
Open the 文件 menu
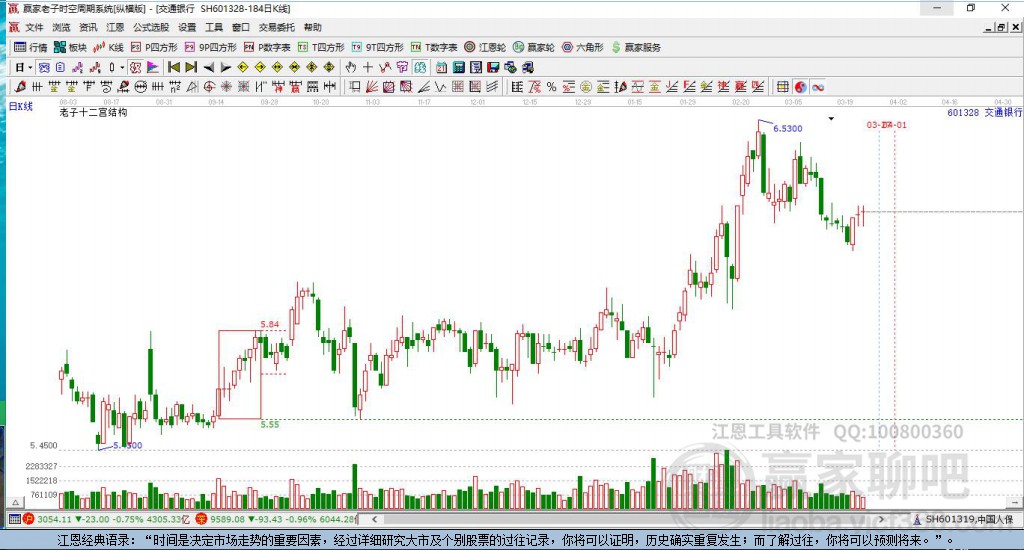coord(34,27)
